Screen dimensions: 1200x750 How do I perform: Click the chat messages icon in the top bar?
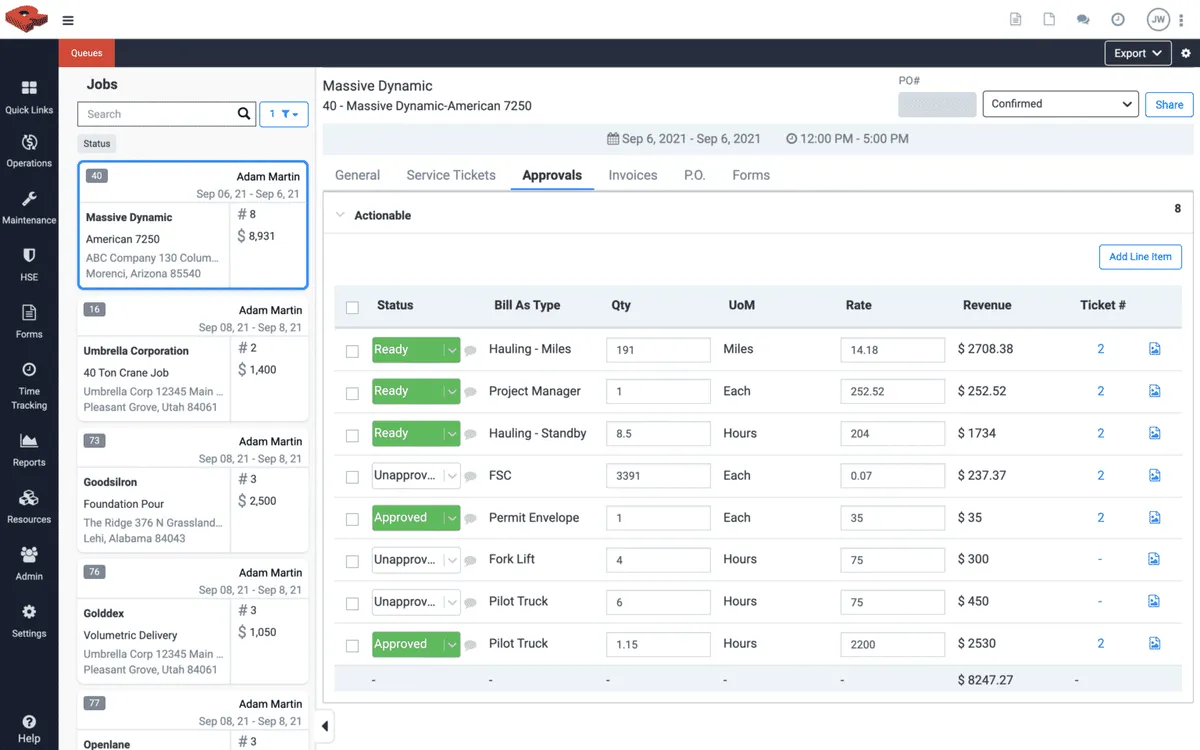coord(1084,19)
